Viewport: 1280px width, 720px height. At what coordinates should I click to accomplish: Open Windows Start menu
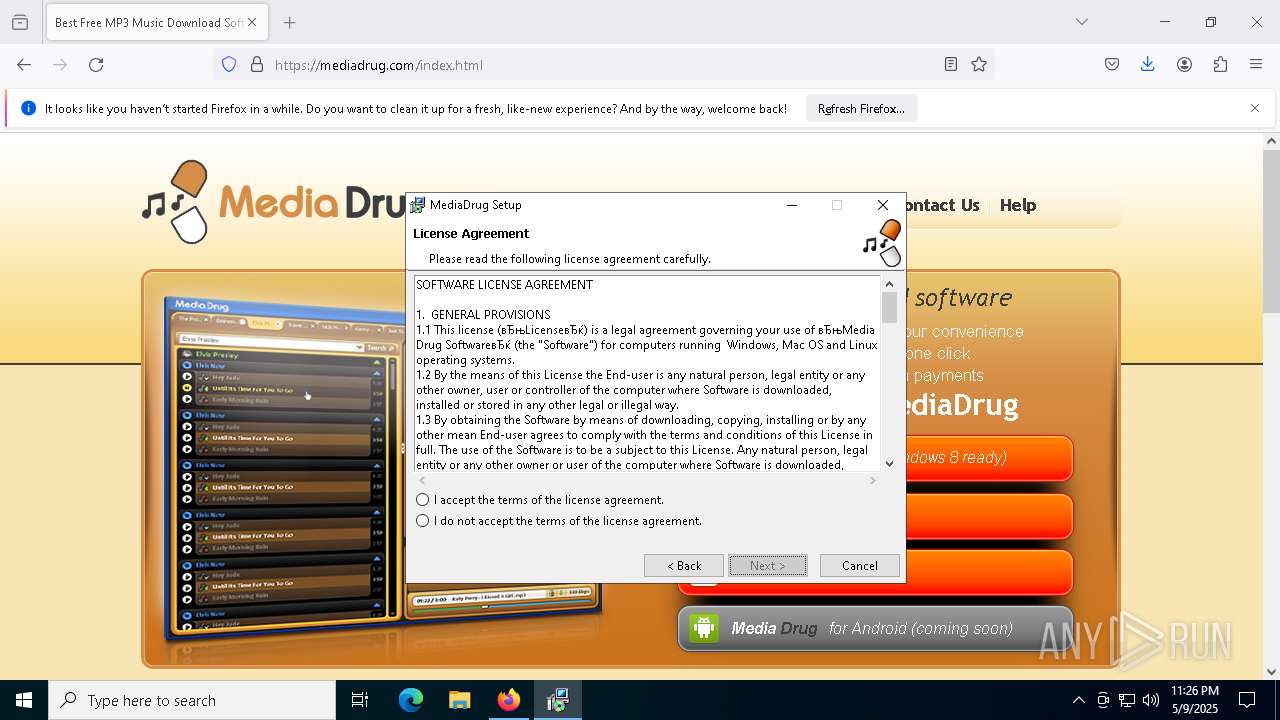[24, 700]
